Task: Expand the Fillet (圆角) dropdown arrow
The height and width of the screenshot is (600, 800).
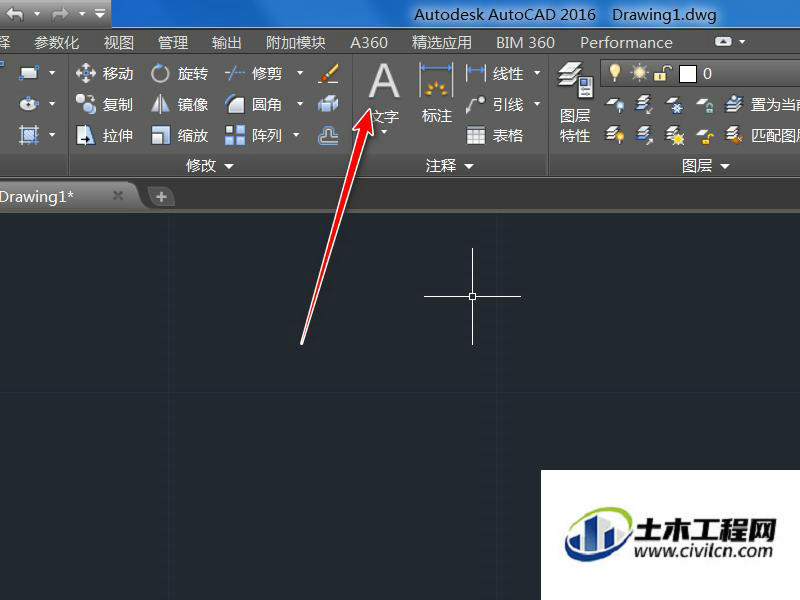Action: [x=300, y=105]
